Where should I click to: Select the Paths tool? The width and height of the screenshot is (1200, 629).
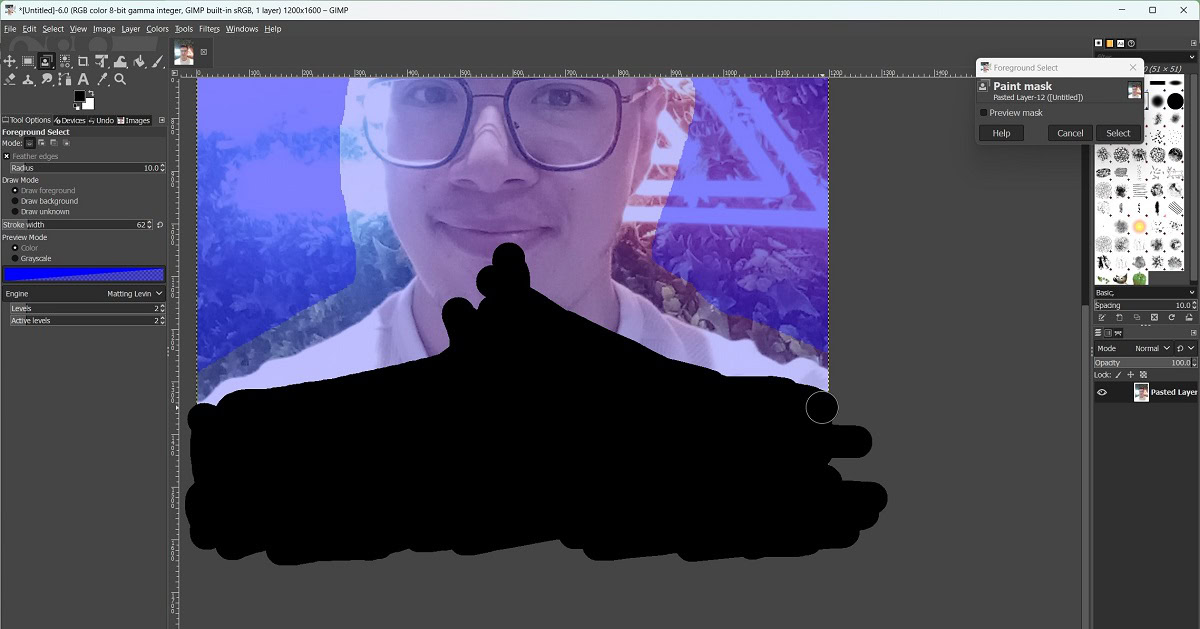65,79
